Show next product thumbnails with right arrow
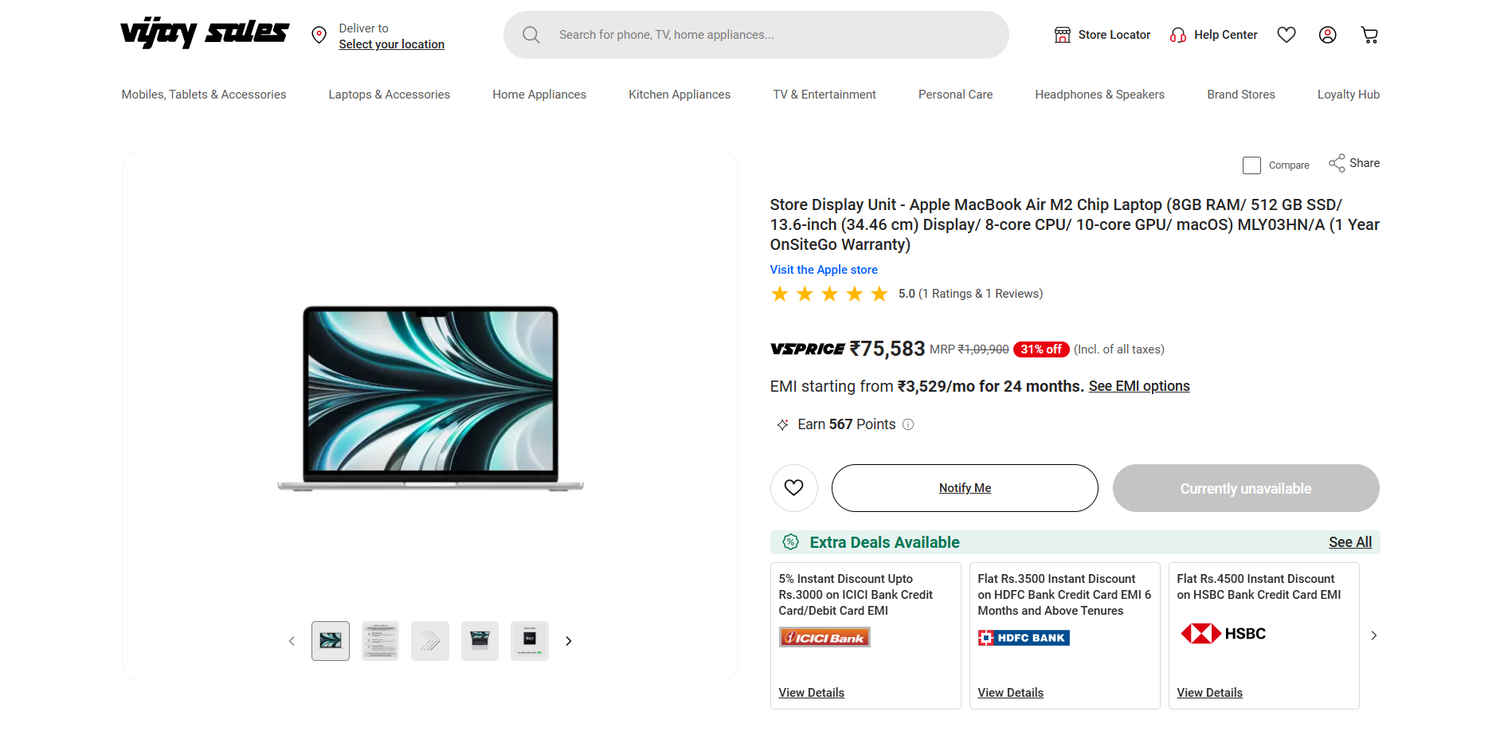This screenshot has height=734, width=1500. [x=569, y=641]
